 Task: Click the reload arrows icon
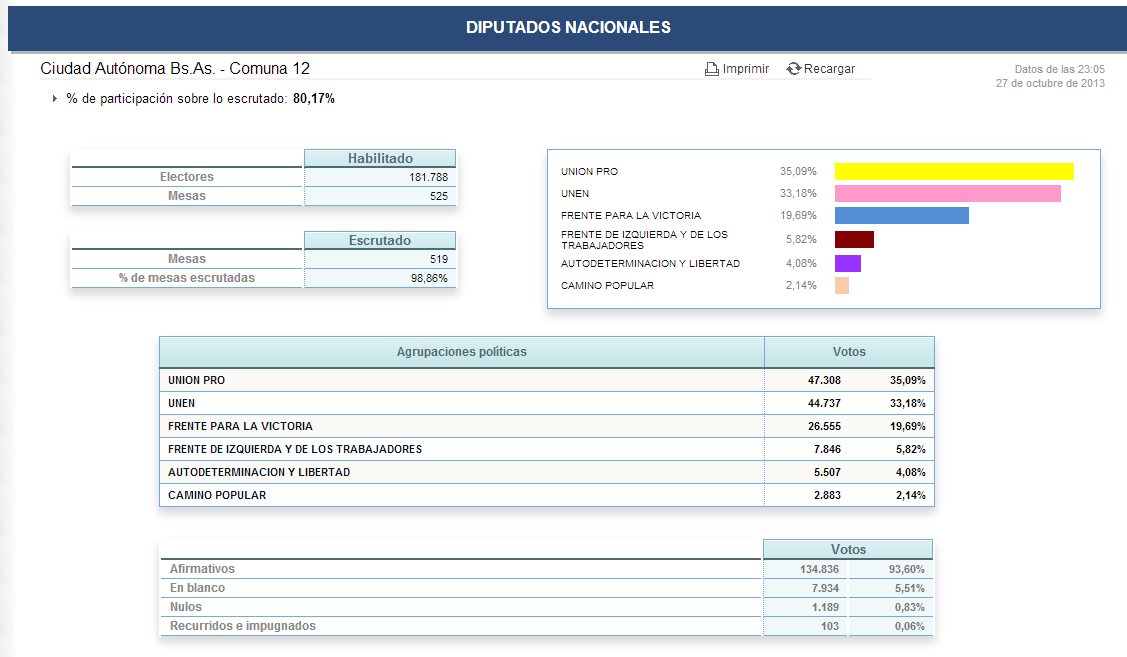(794, 69)
